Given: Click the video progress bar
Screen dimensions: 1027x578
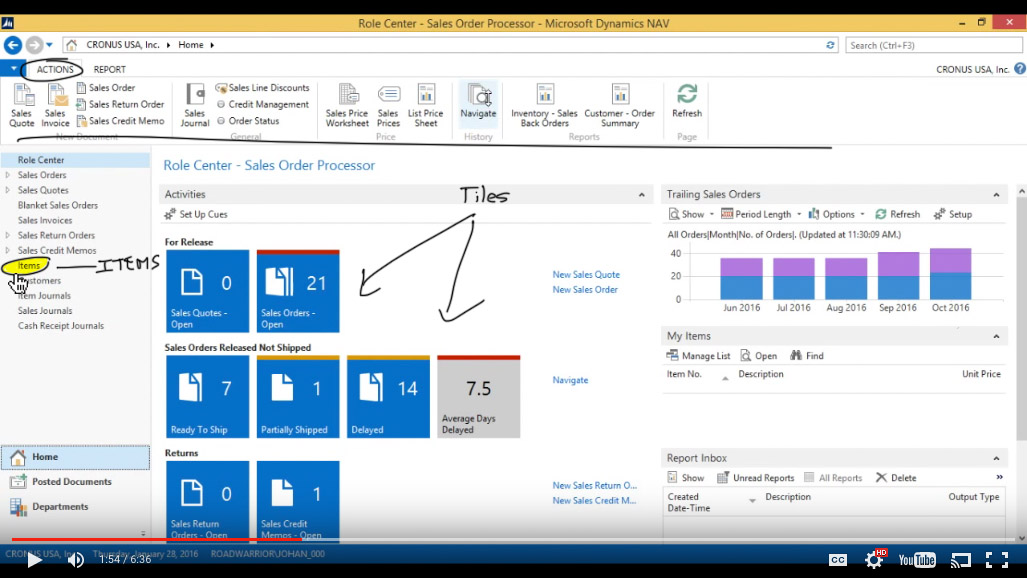Looking at the screenshot, I should (514, 540).
